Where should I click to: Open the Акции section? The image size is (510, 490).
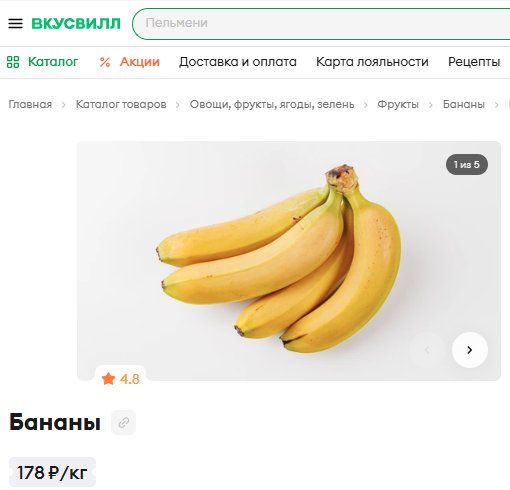point(140,62)
